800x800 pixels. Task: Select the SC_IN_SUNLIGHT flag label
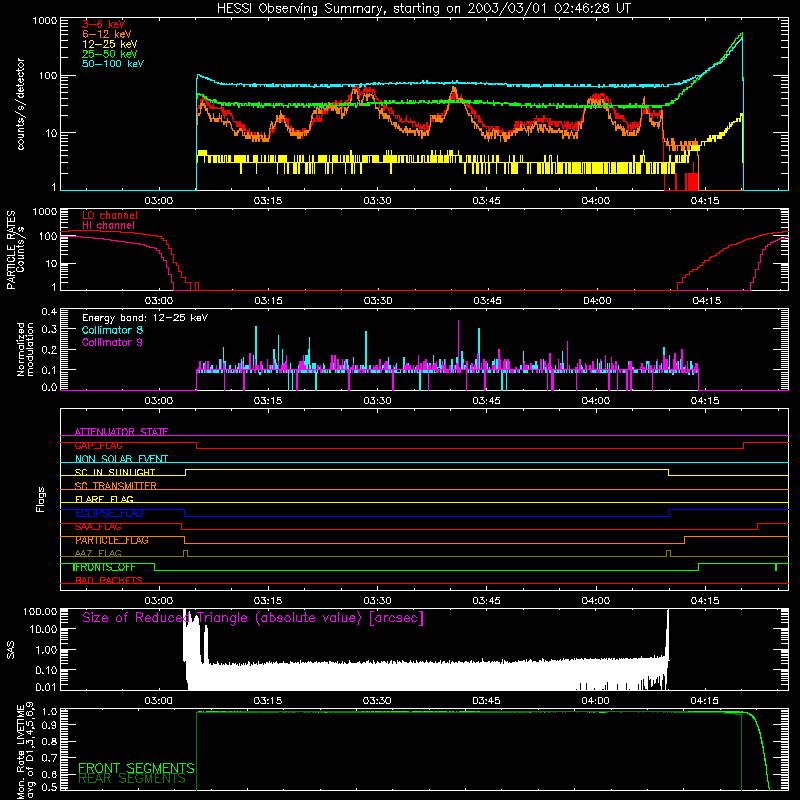click(115, 472)
